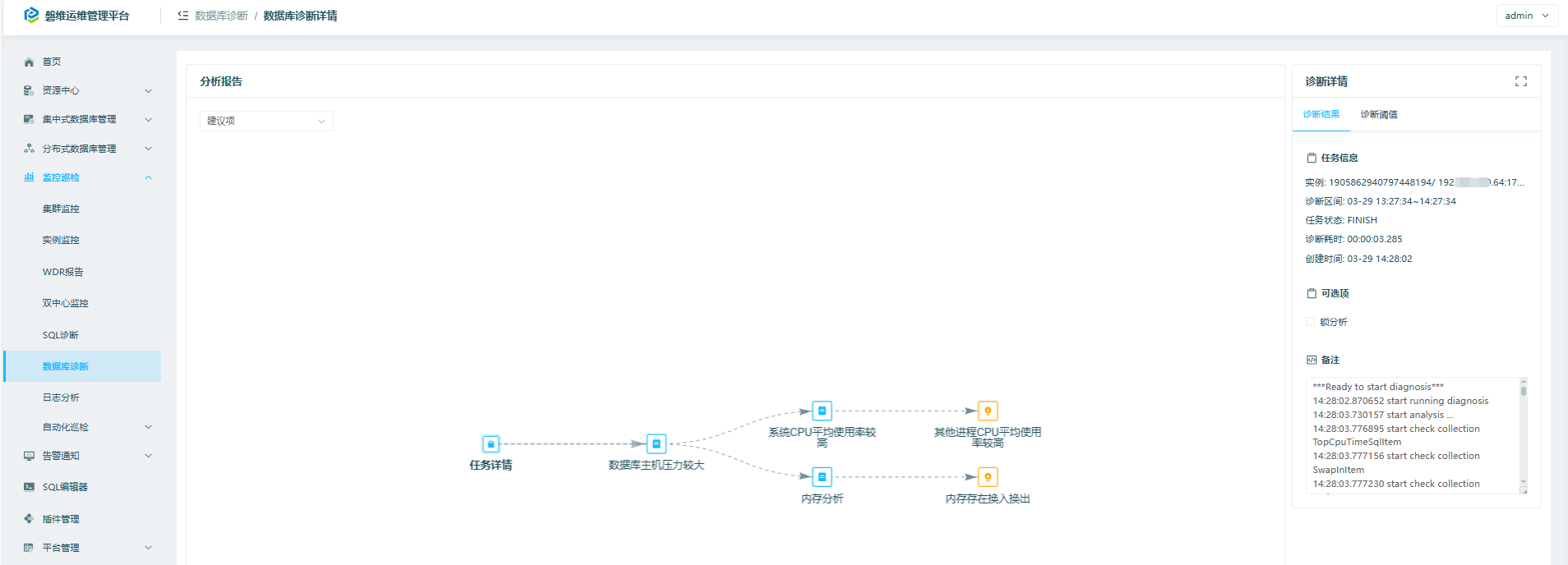Viewport: 1568px width, 565px height.
Task: Open SQL诊断 in the sidebar
Action: [61, 335]
